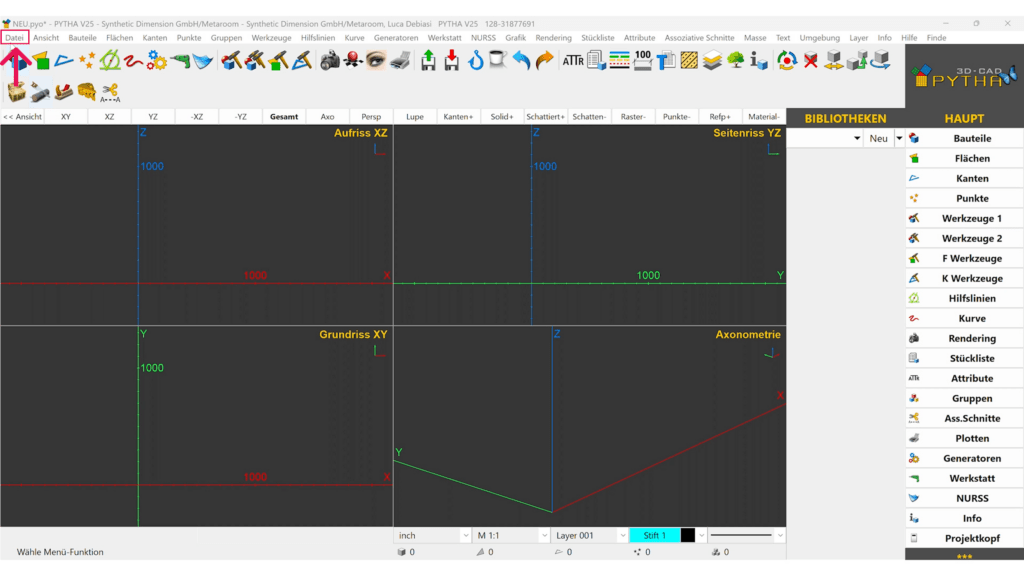Toggle Schattiert+ shaded view

[x=545, y=117]
